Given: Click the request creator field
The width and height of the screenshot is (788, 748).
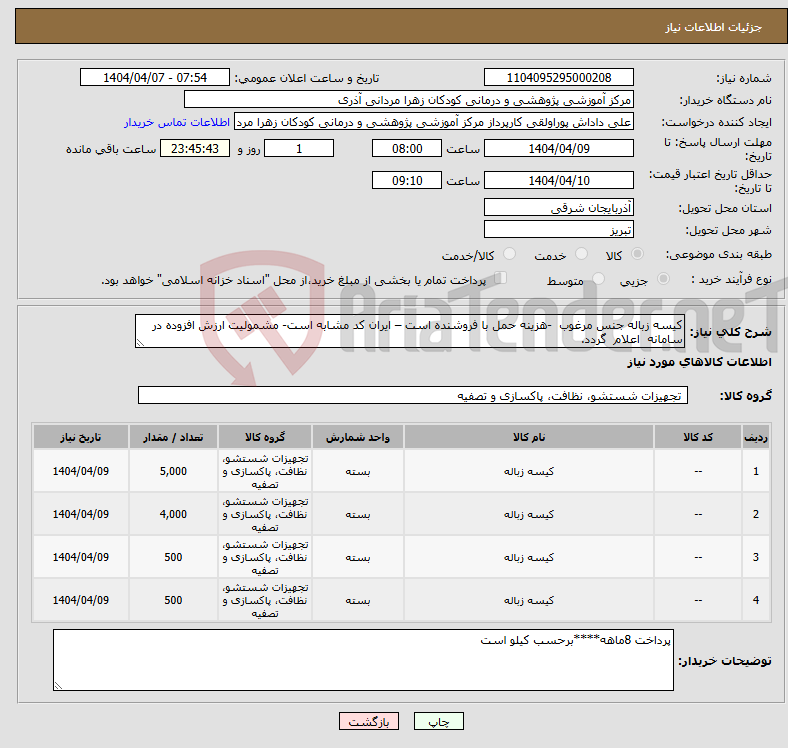Looking at the screenshot, I should (434, 122).
